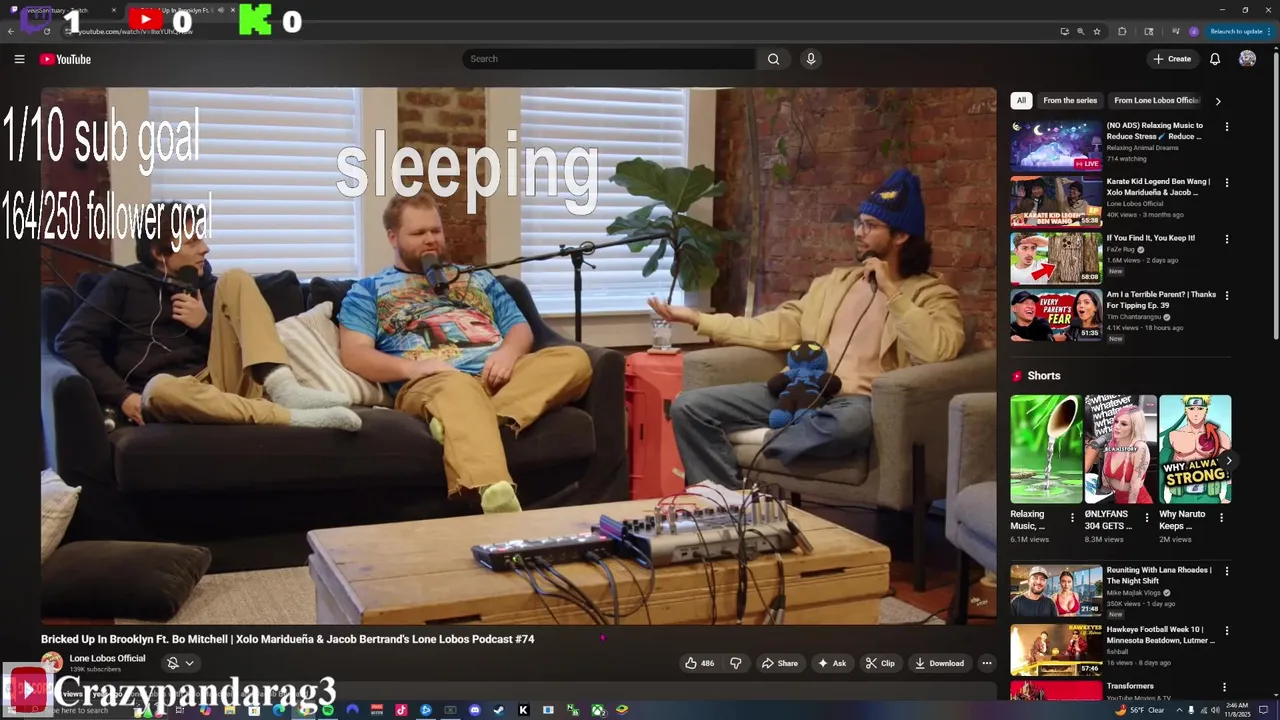Open options menu for Karate Kid Legend video

[x=1226, y=183]
